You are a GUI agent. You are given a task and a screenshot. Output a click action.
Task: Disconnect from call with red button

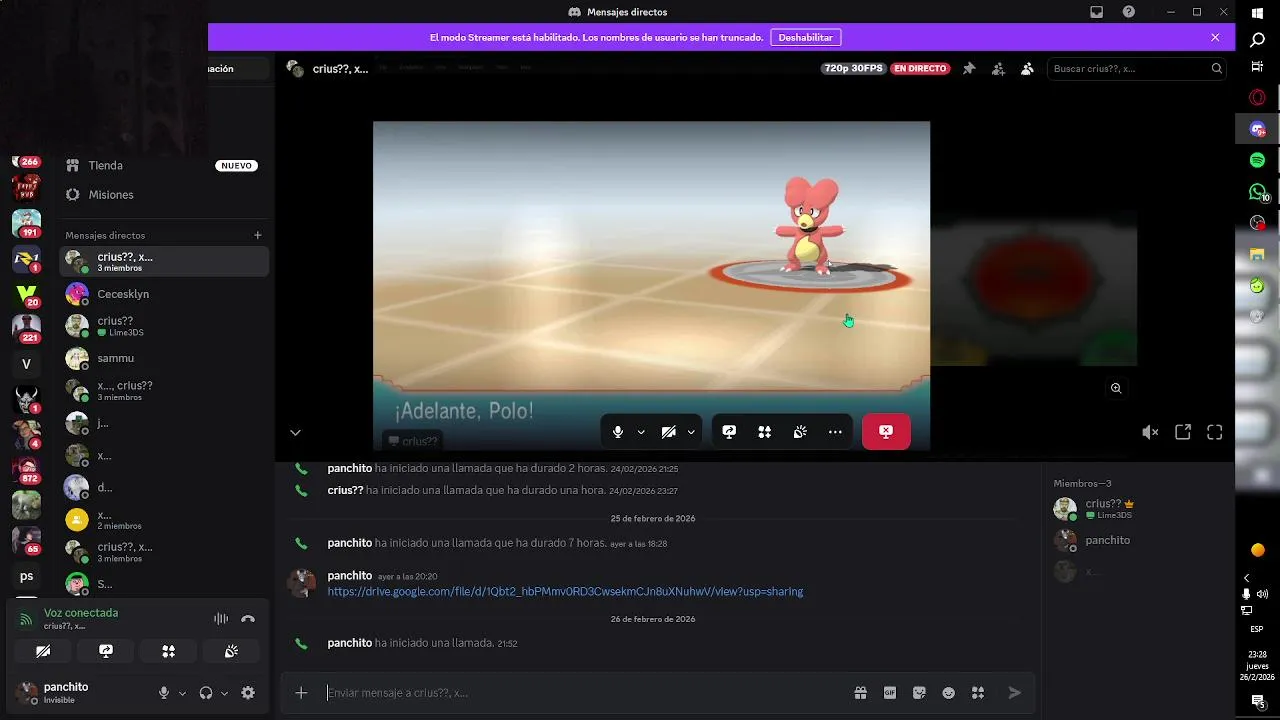click(x=886, y=432)
